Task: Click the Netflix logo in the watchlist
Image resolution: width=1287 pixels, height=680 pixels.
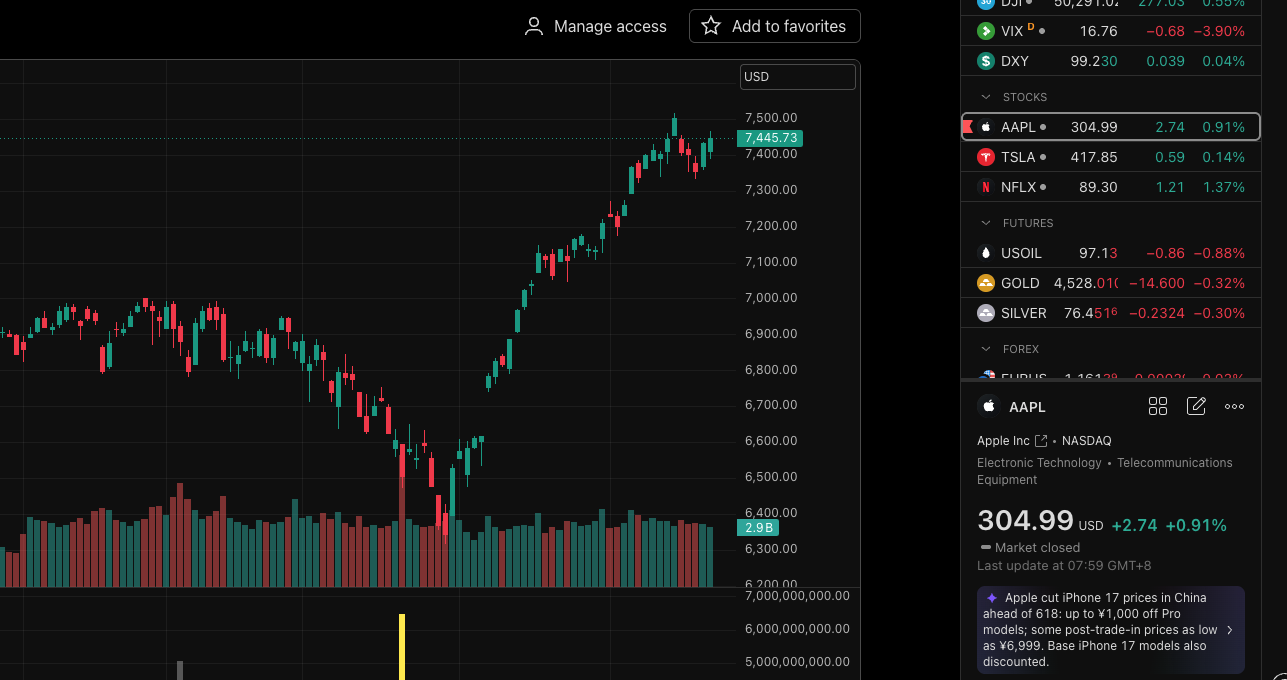Action: click(x=985, y=187)
